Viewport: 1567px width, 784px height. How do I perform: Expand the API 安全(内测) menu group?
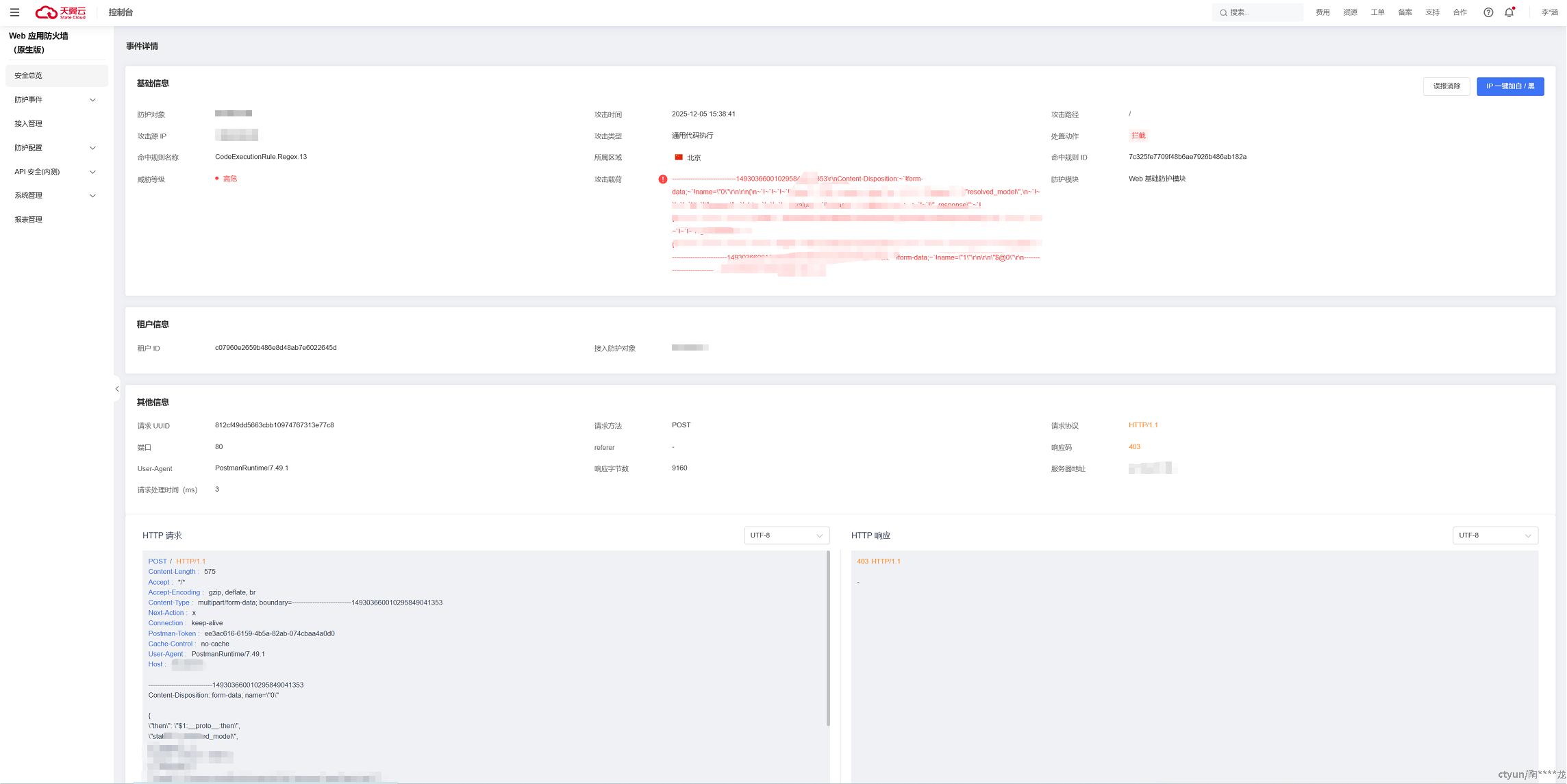(55, 172)
